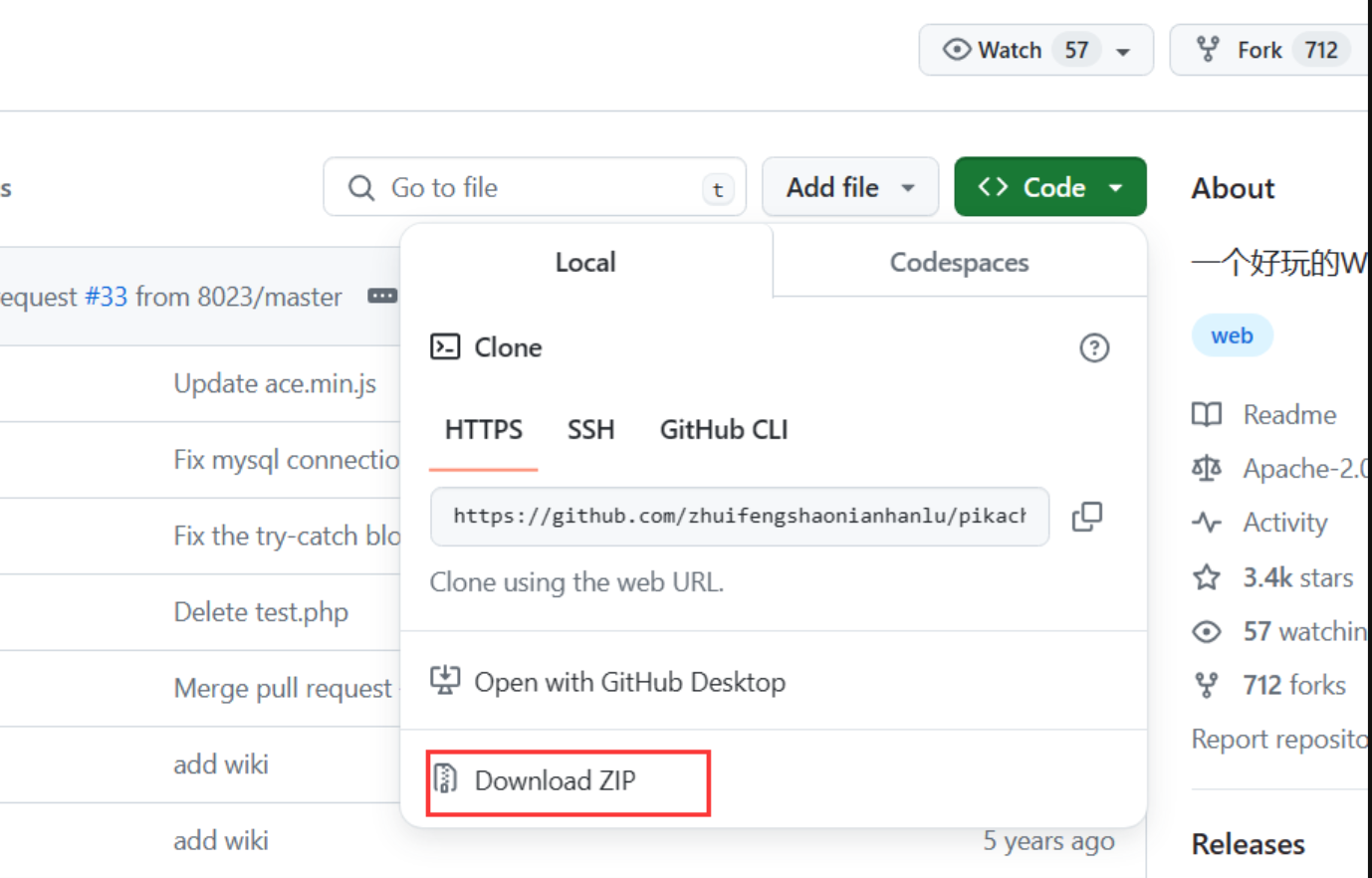
Task: Select the SSH clone tab
Action: 590,429
